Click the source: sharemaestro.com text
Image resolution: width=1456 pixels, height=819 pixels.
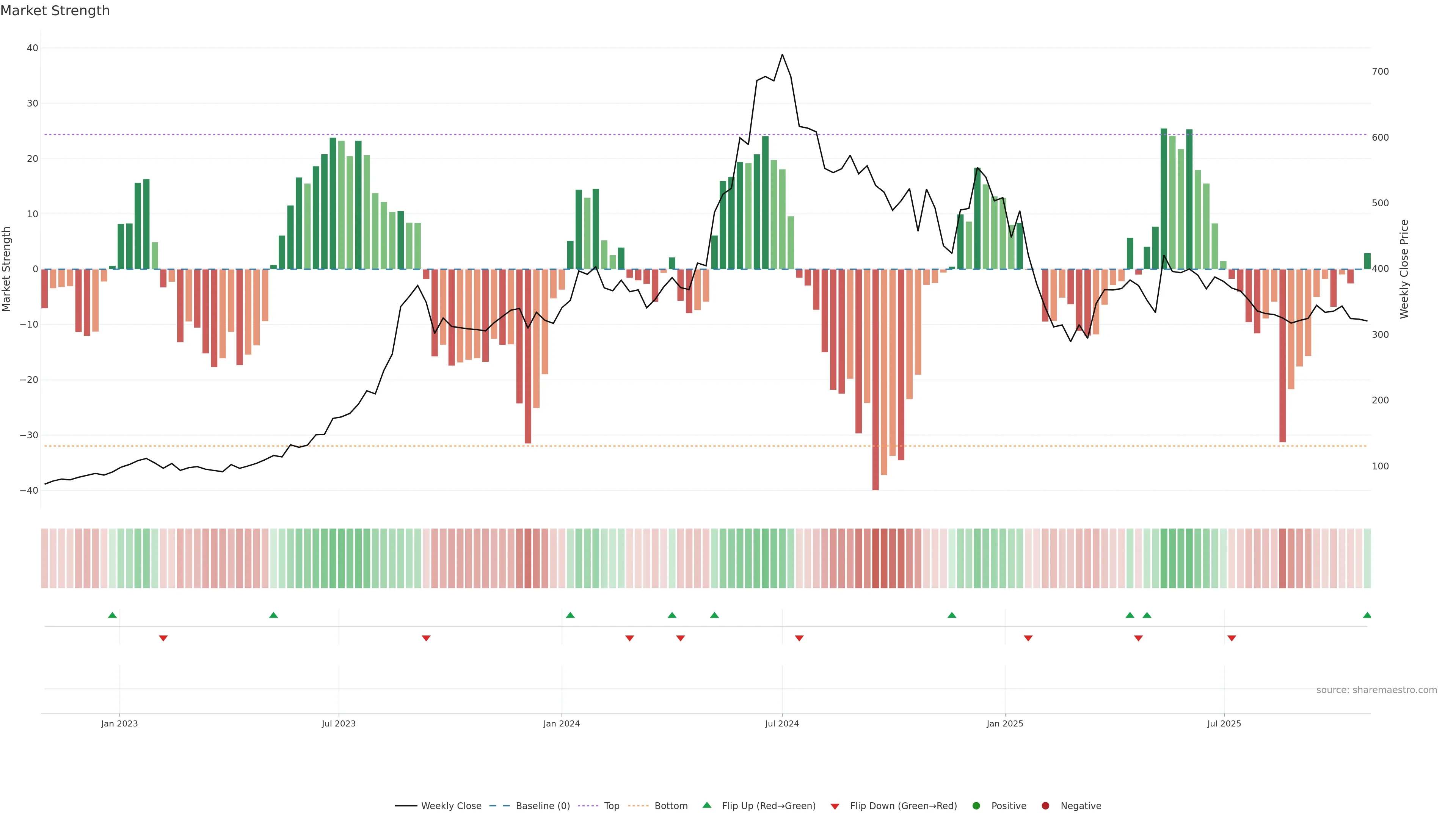point(1376,690)
